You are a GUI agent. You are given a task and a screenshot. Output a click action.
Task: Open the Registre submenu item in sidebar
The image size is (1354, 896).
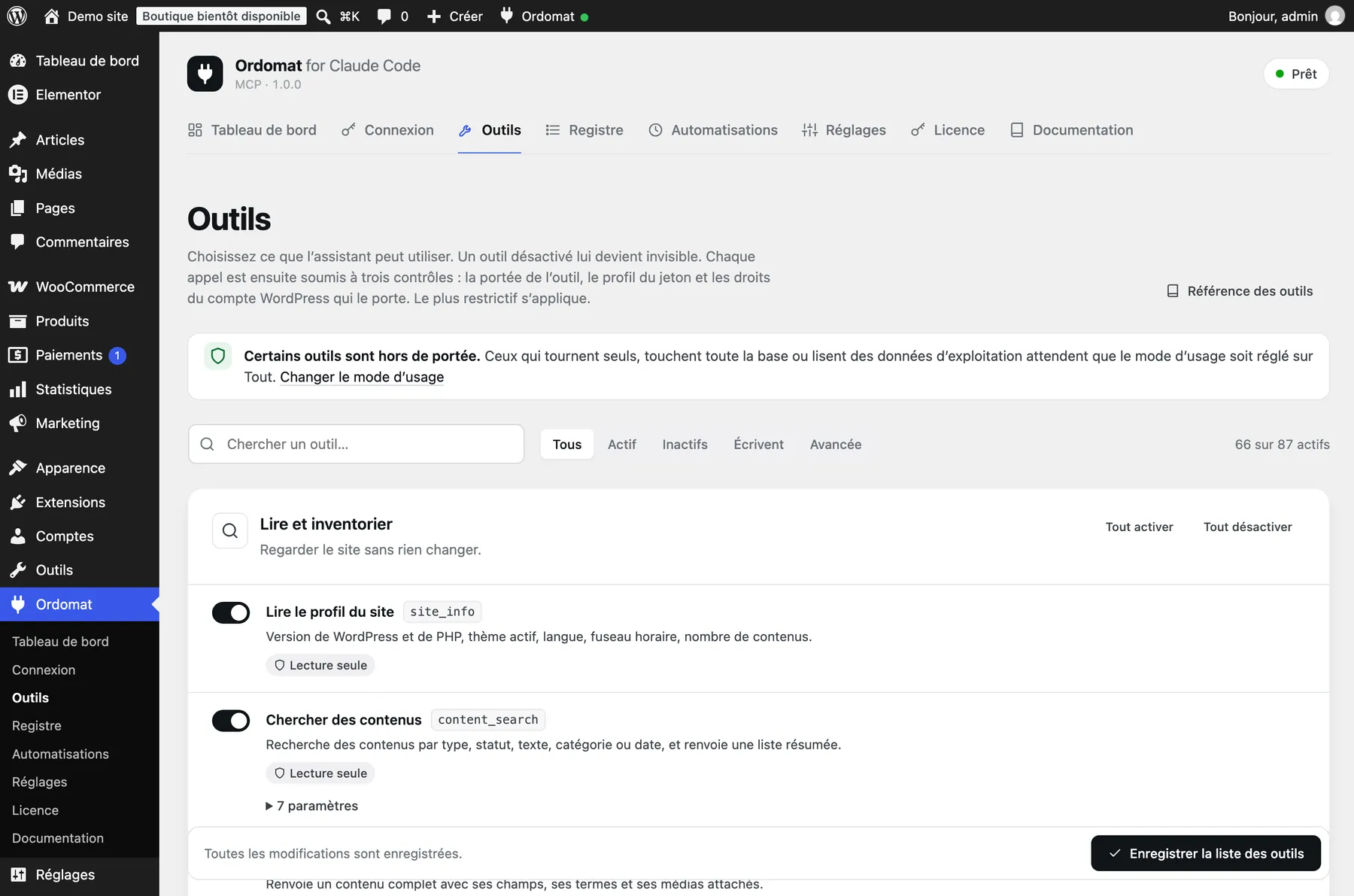[37, 726]
